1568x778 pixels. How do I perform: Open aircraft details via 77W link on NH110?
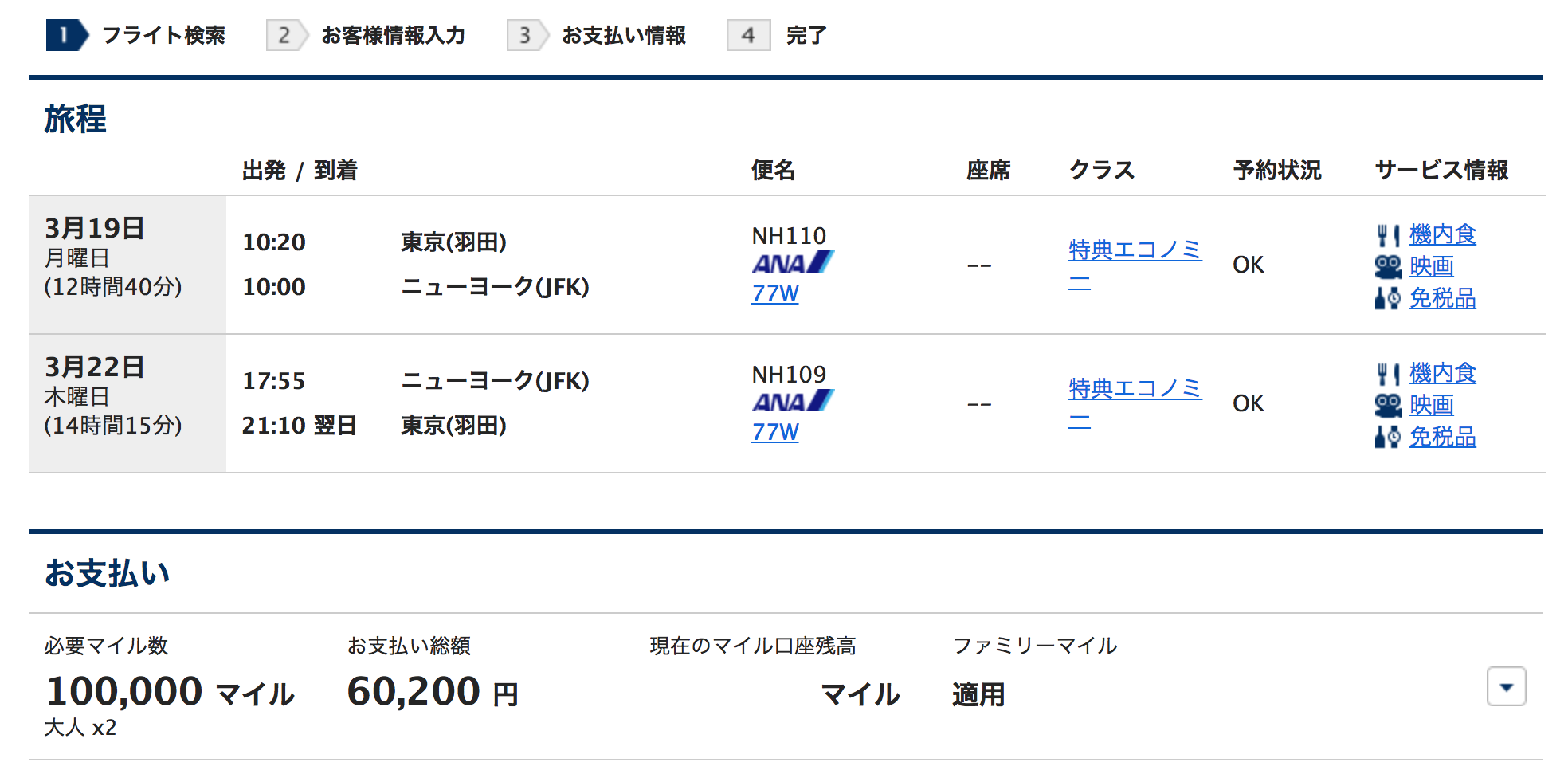(x=774, y=293)
